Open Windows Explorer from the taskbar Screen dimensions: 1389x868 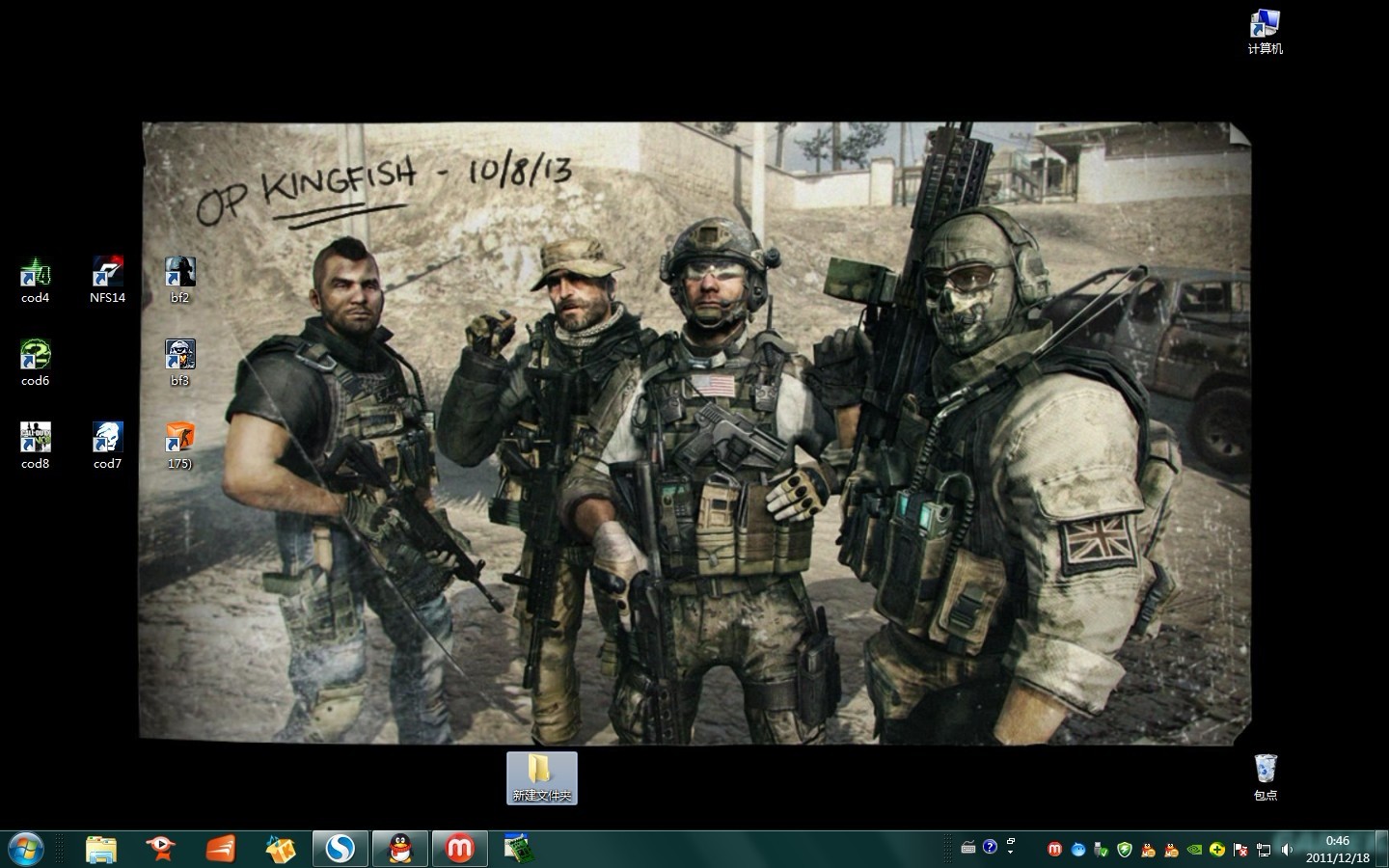click(100, 849)
